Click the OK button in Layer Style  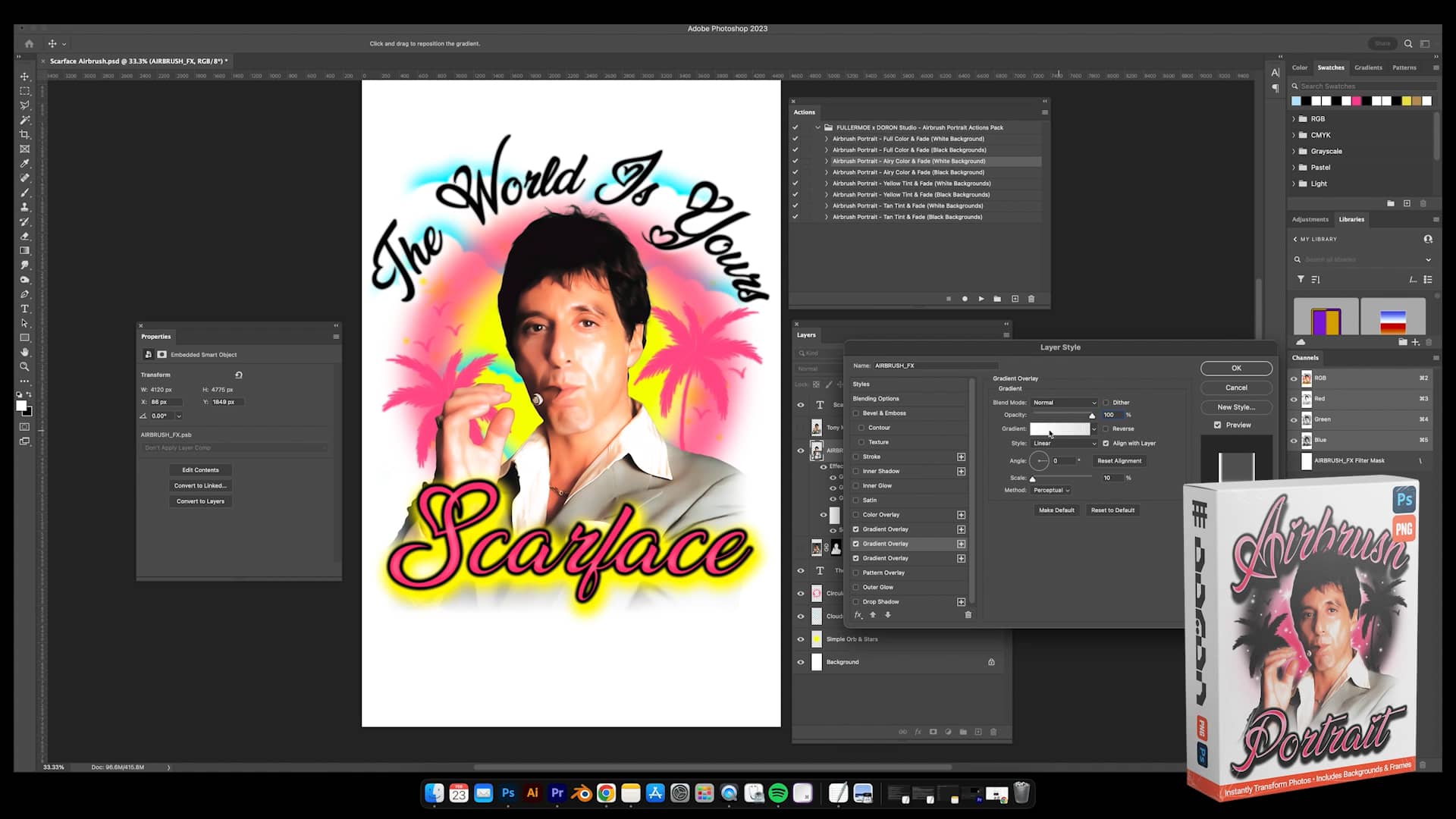1236,368
